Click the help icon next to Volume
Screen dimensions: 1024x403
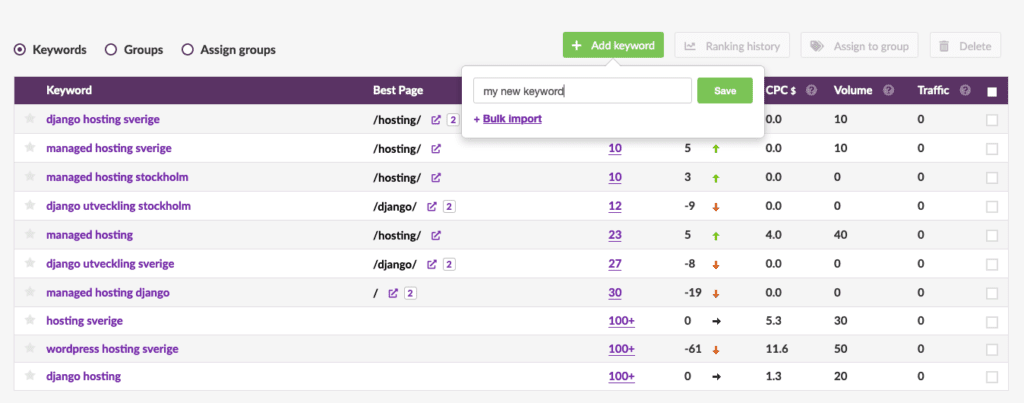point(887,91)
